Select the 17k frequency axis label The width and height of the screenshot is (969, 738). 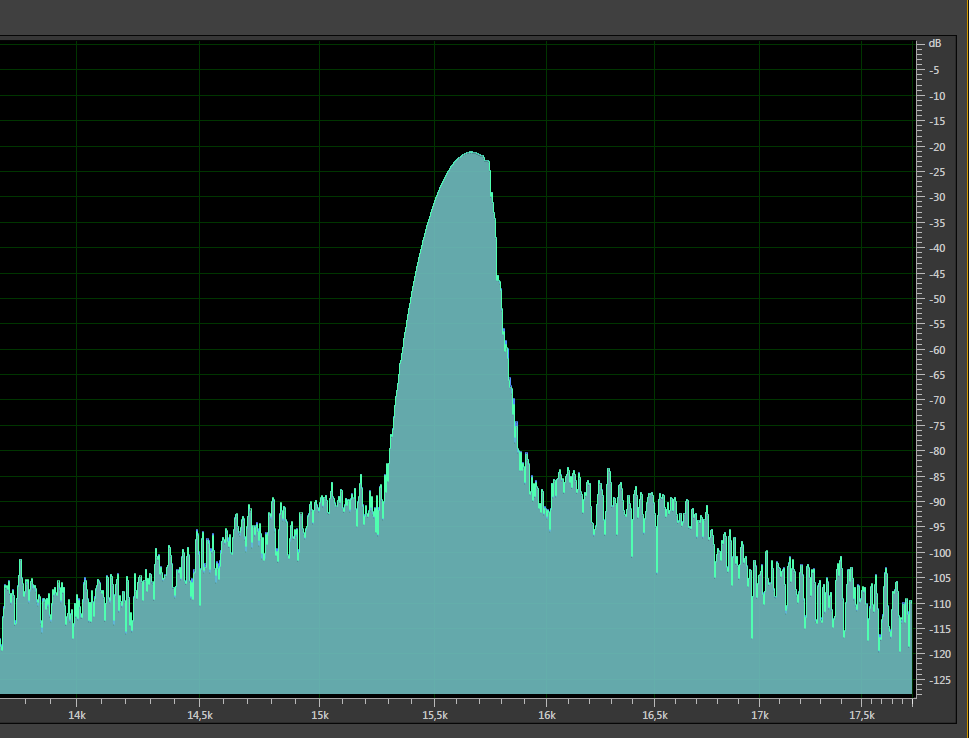pyautogui.click(x=760, y=715)
